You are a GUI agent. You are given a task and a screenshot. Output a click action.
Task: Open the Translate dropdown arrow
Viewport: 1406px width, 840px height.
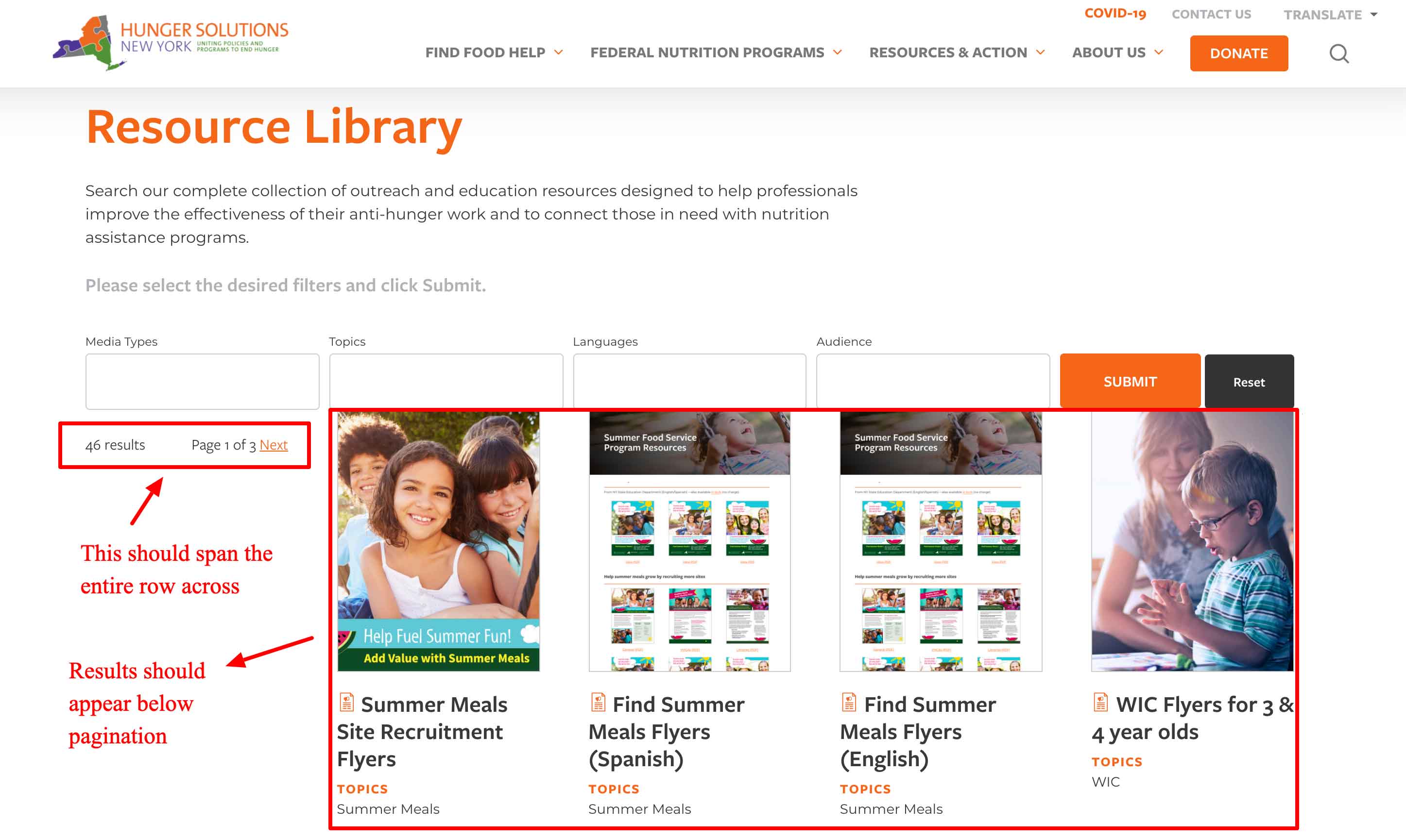1373,15
